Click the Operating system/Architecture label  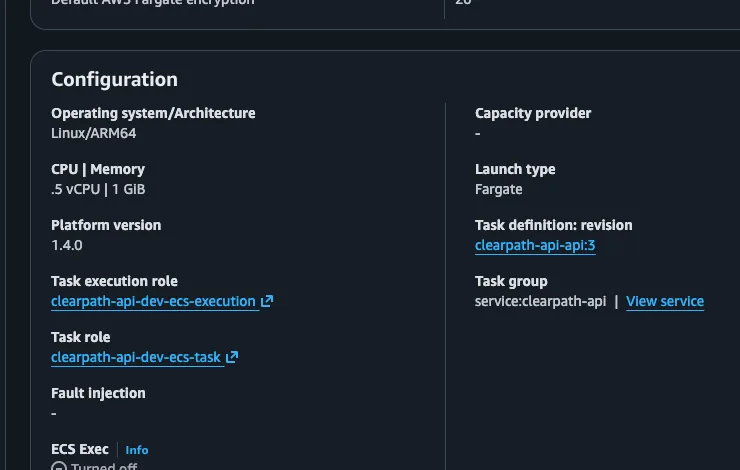[x=153, y=113]
